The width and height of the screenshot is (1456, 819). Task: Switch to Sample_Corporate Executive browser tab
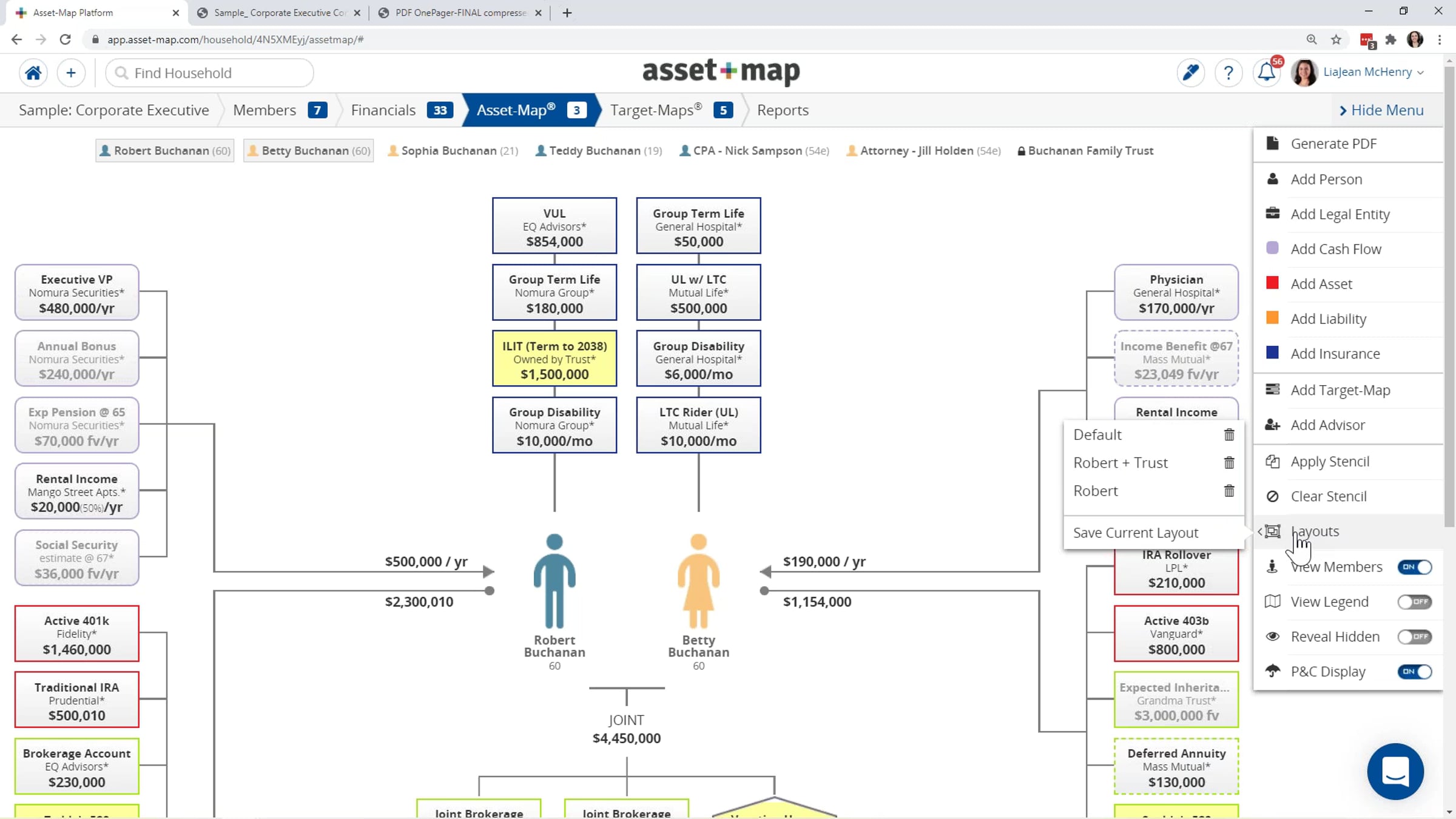pos(279,13)
